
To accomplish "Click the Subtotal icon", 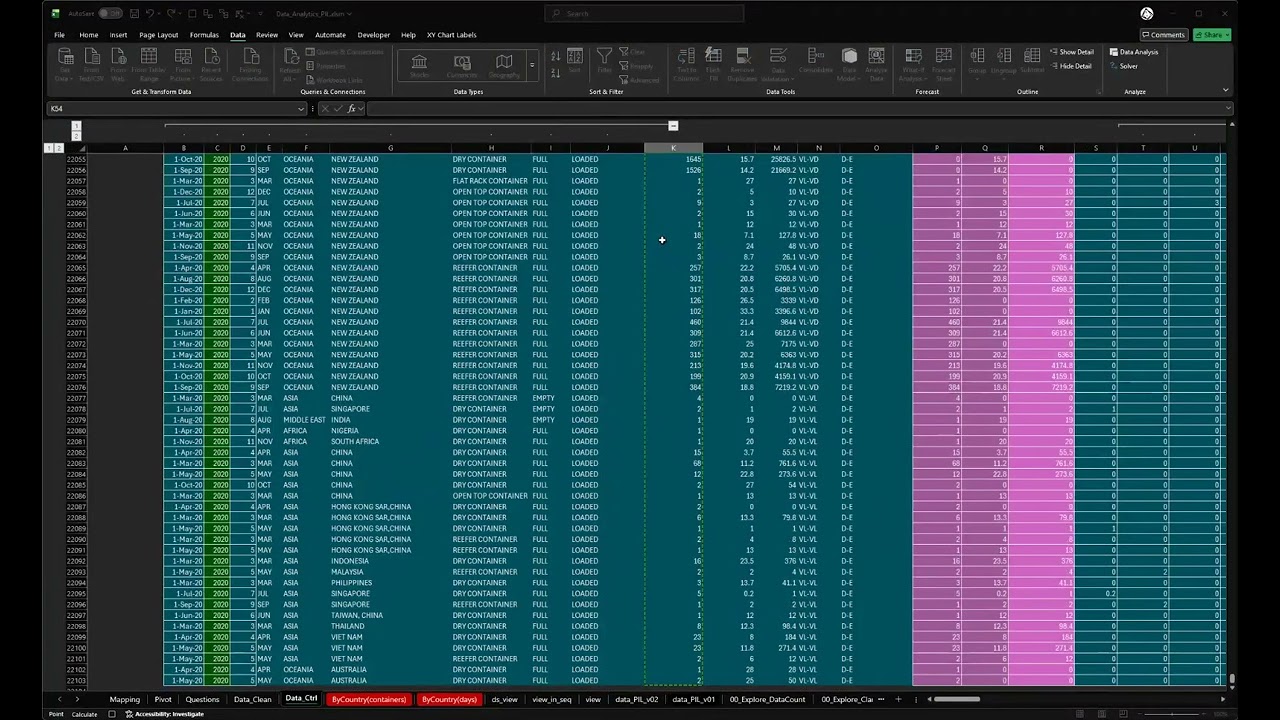I will click(1032, 60).
